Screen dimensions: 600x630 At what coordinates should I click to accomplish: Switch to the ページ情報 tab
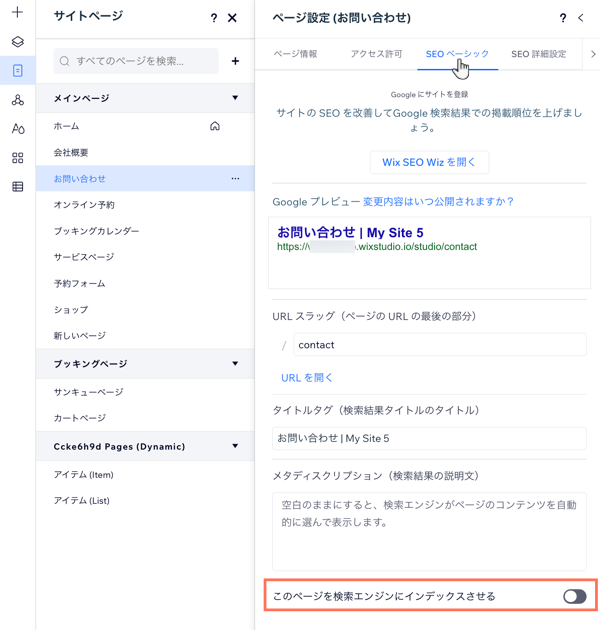tap(295, 54)
